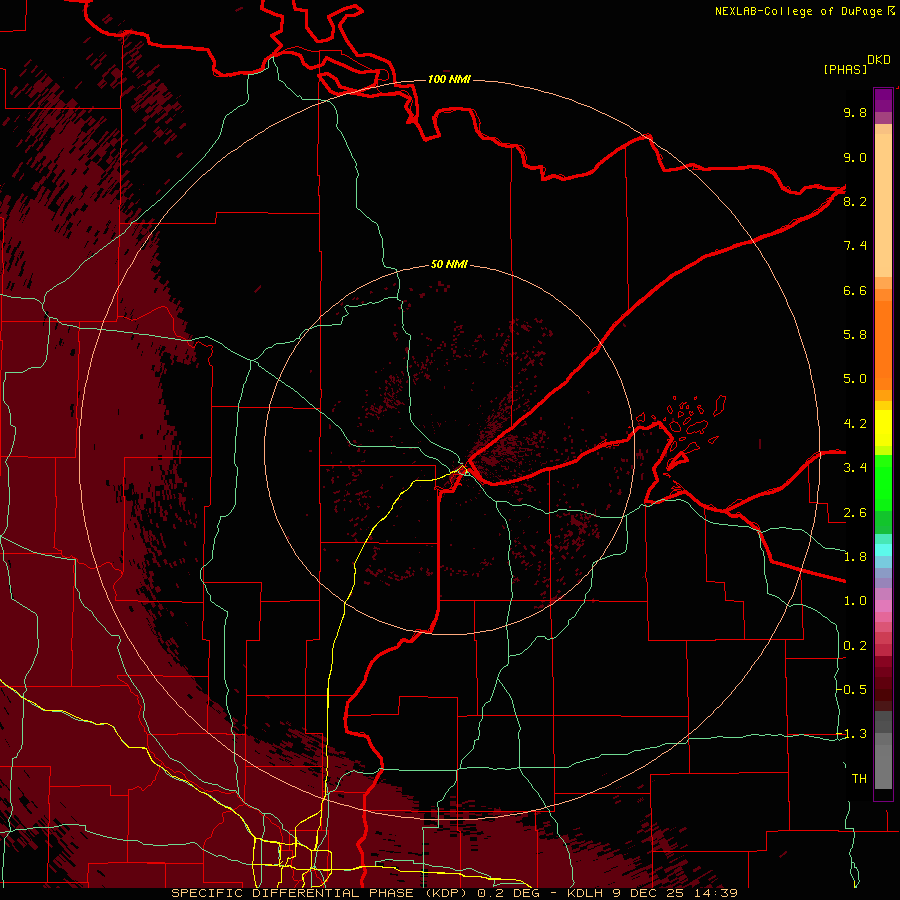Click the 9.0 scale value
Viewport: 900px width, 900px height.
click(855, 157)
